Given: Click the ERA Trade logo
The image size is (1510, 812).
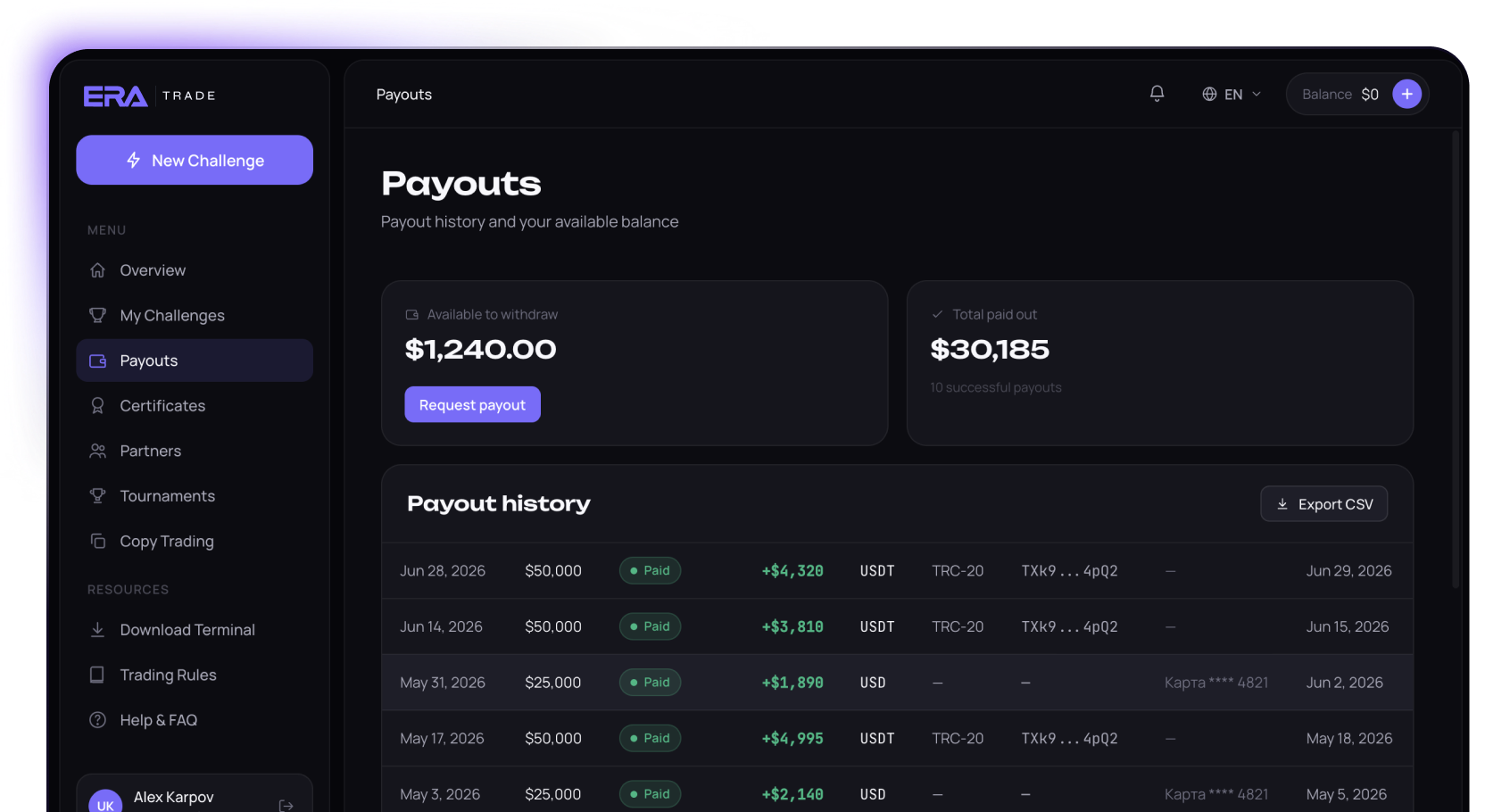Looking at the screenshot, I should (150, 95).
